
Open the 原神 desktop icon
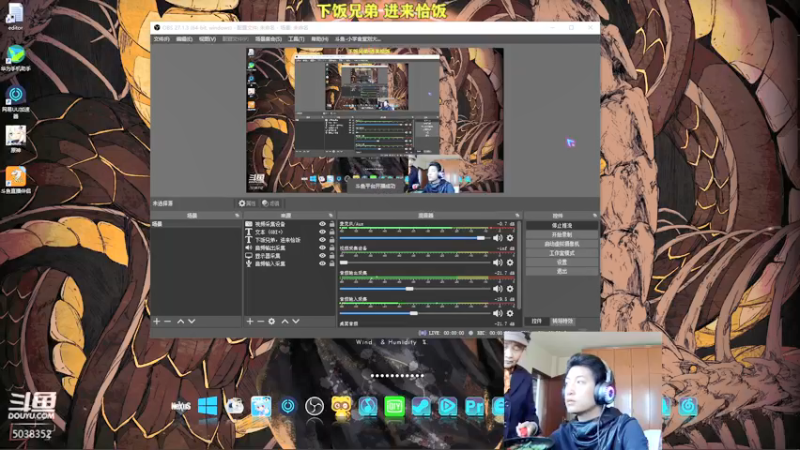[16, 139]
